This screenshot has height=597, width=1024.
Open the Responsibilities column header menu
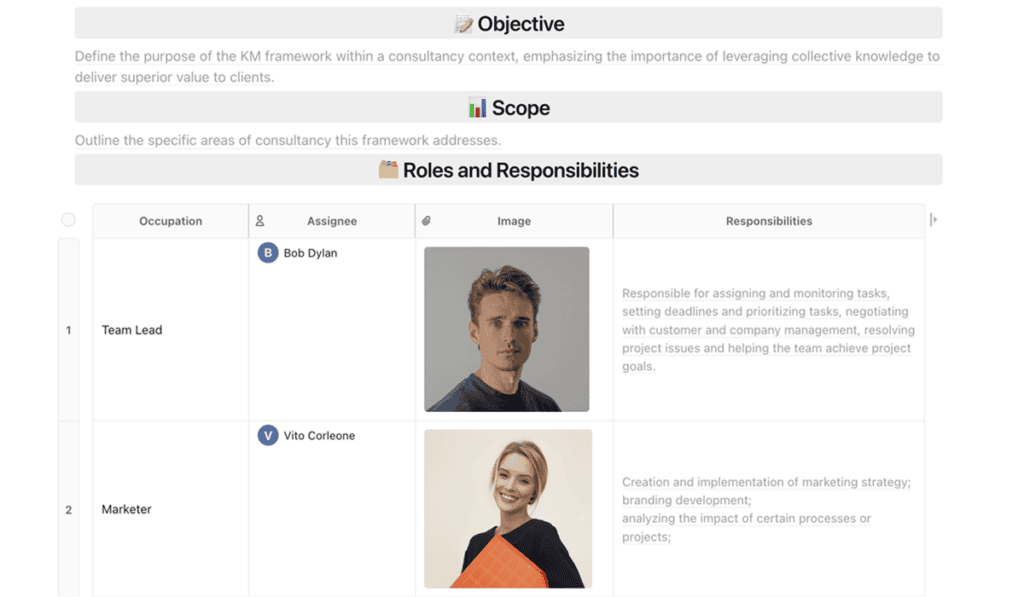(x=768, y=221)
